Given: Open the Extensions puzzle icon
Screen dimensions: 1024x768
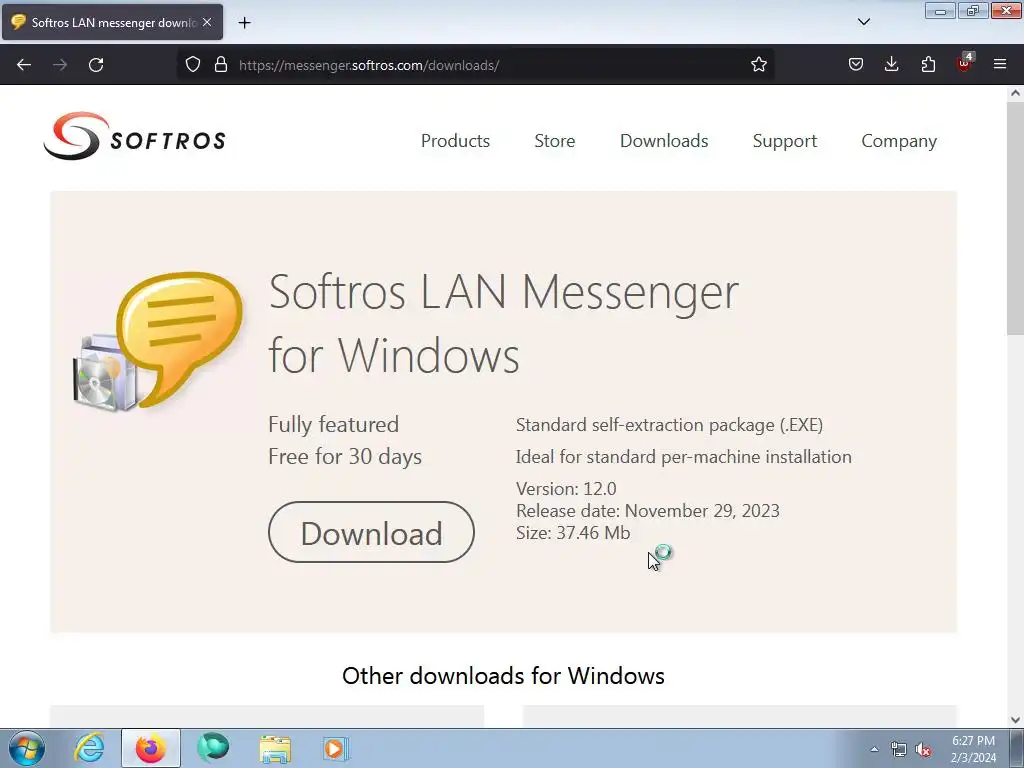Looking at the screenshot, I should click(x=928, y=65).
